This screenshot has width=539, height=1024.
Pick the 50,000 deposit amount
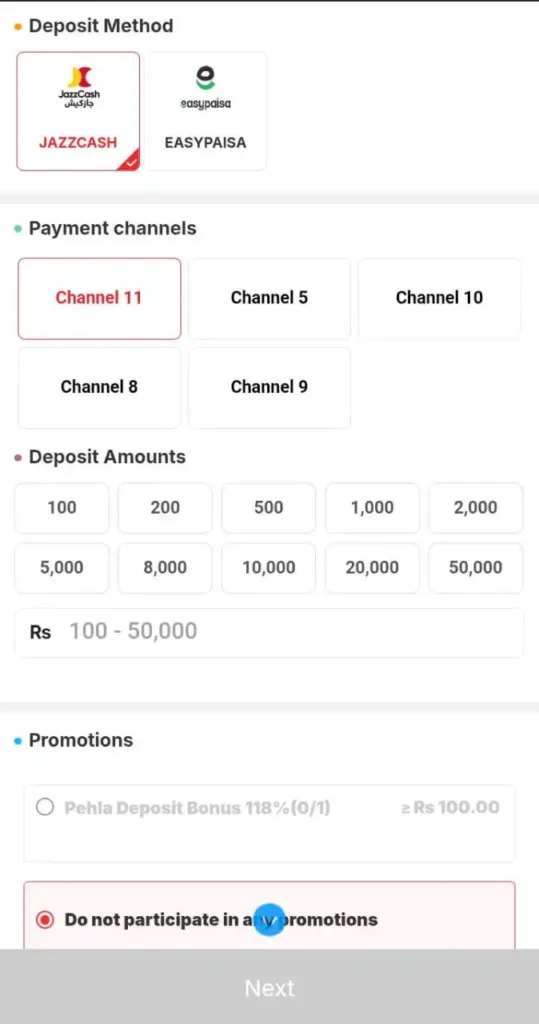476,568
